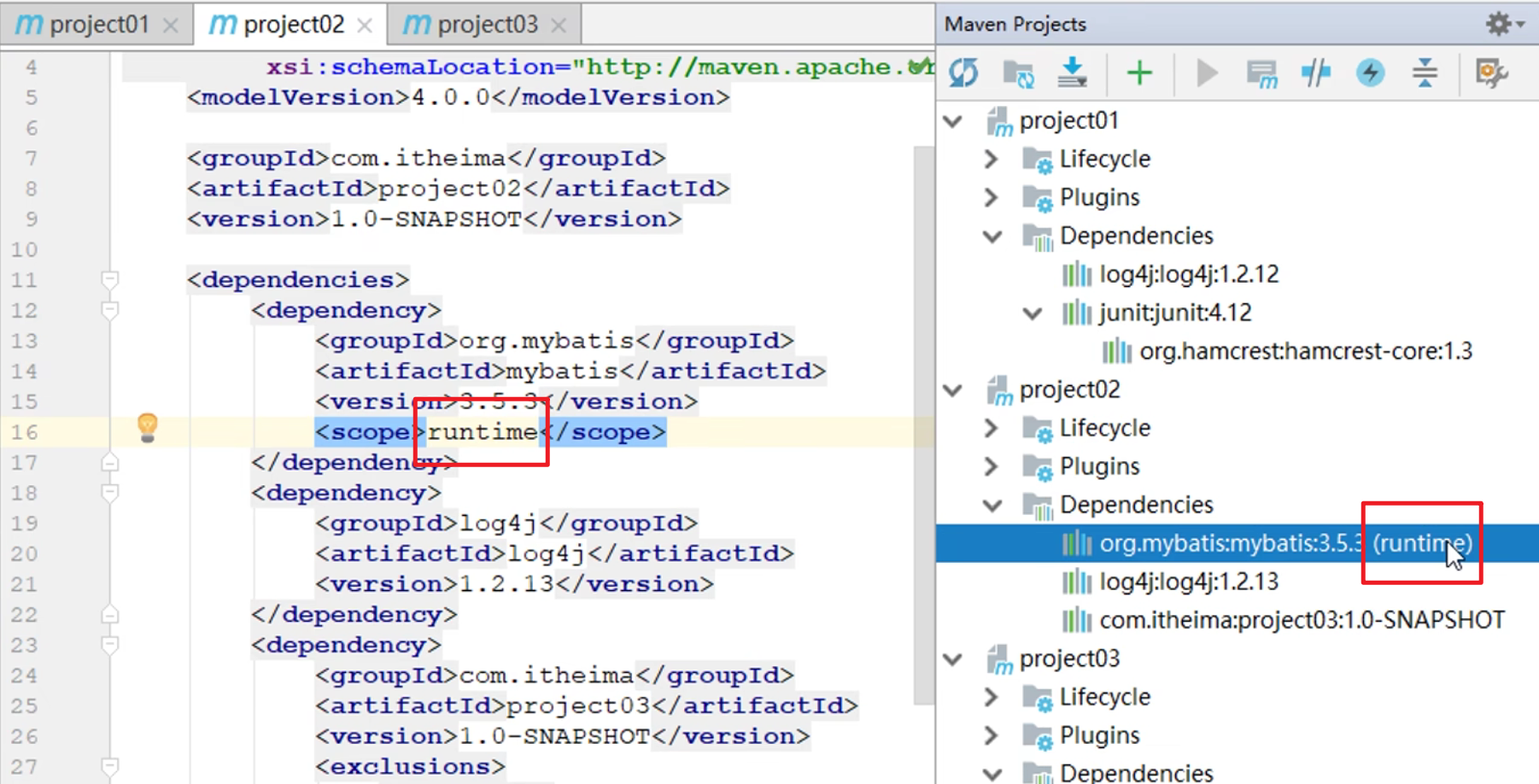Select log4j:log4j:1.2.13 dependency
1539x784 pixels.
(x=1189, y=582)
